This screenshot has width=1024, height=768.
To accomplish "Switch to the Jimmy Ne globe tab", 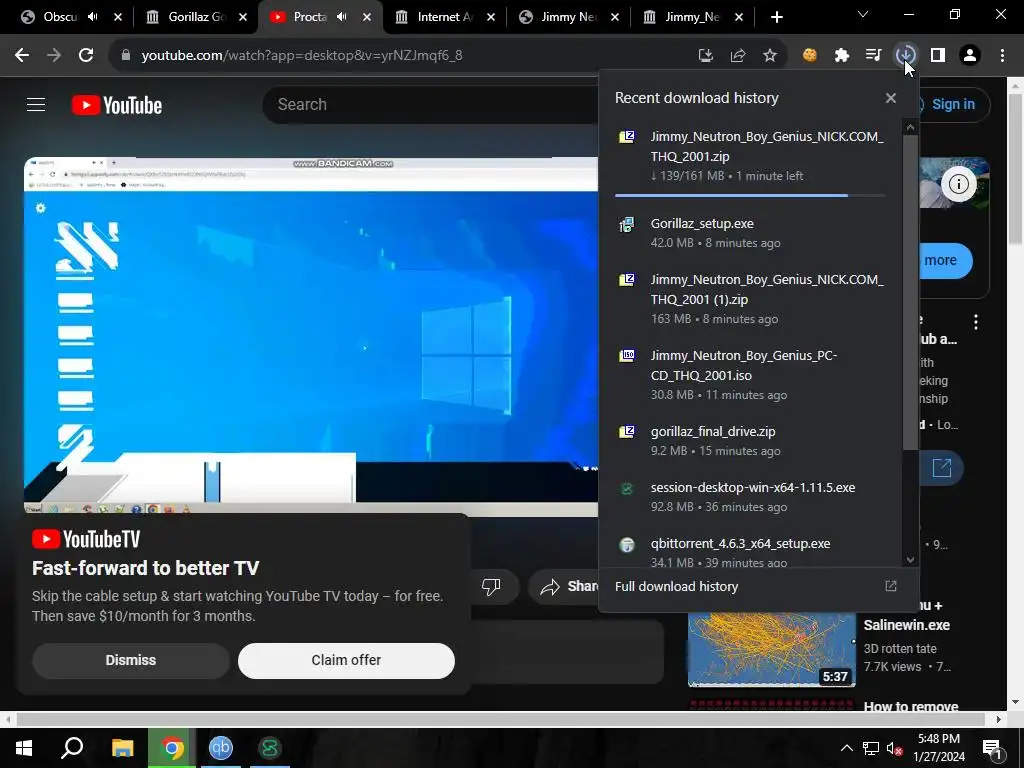I will coord(568,17).
